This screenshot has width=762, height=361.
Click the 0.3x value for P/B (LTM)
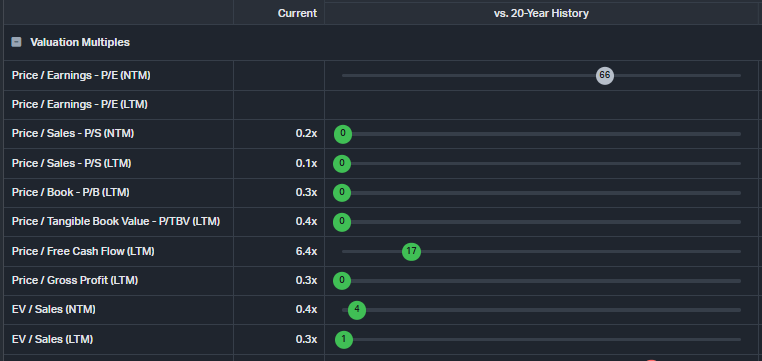point(306,192)
